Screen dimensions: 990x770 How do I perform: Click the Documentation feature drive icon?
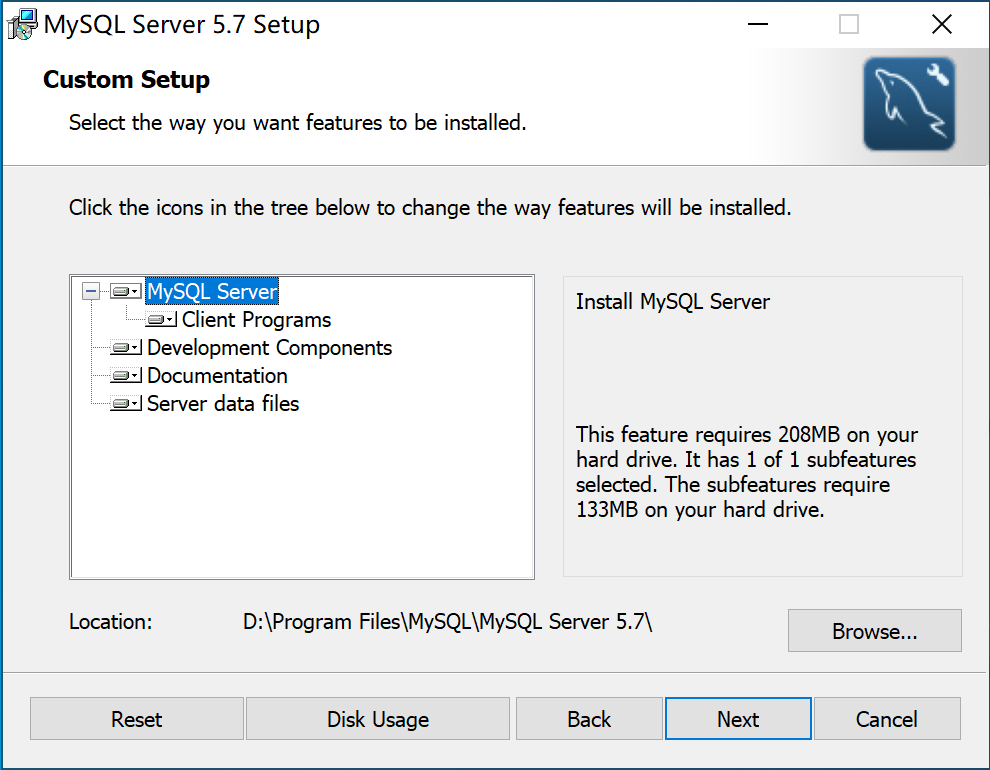pos(119,375)
